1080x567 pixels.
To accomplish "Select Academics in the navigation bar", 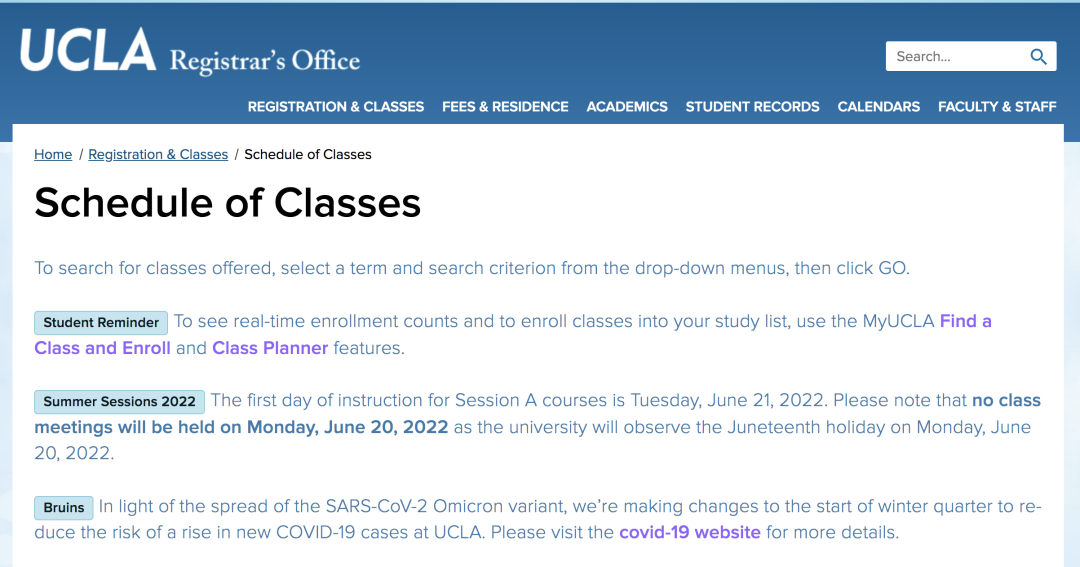I will click(627, 107).
